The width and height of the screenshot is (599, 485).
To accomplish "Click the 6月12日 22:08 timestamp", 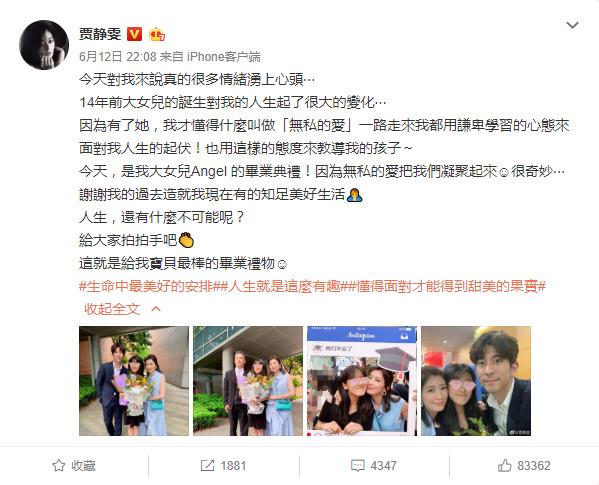I will pos(118,57).
